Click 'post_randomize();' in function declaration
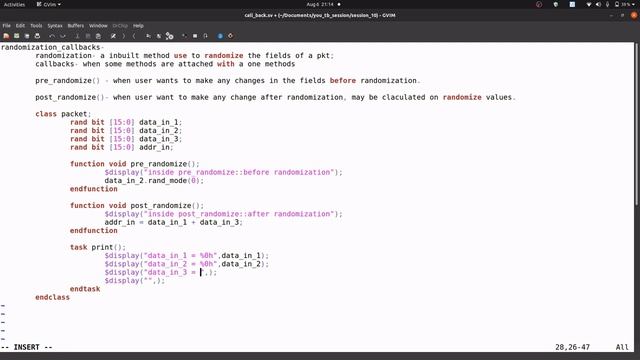 click(167, 205)
